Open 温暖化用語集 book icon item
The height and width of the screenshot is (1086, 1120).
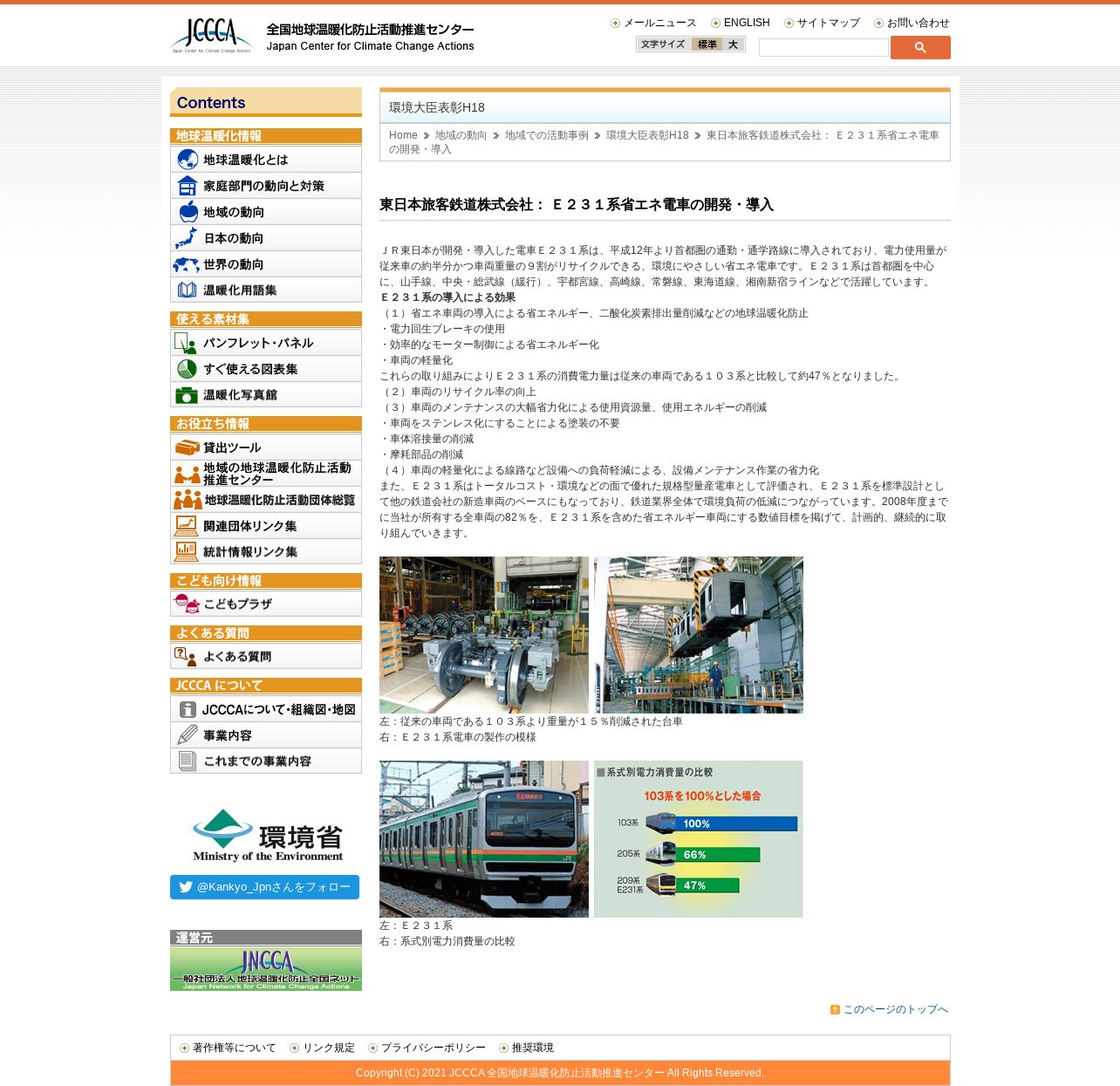(266, 290)
